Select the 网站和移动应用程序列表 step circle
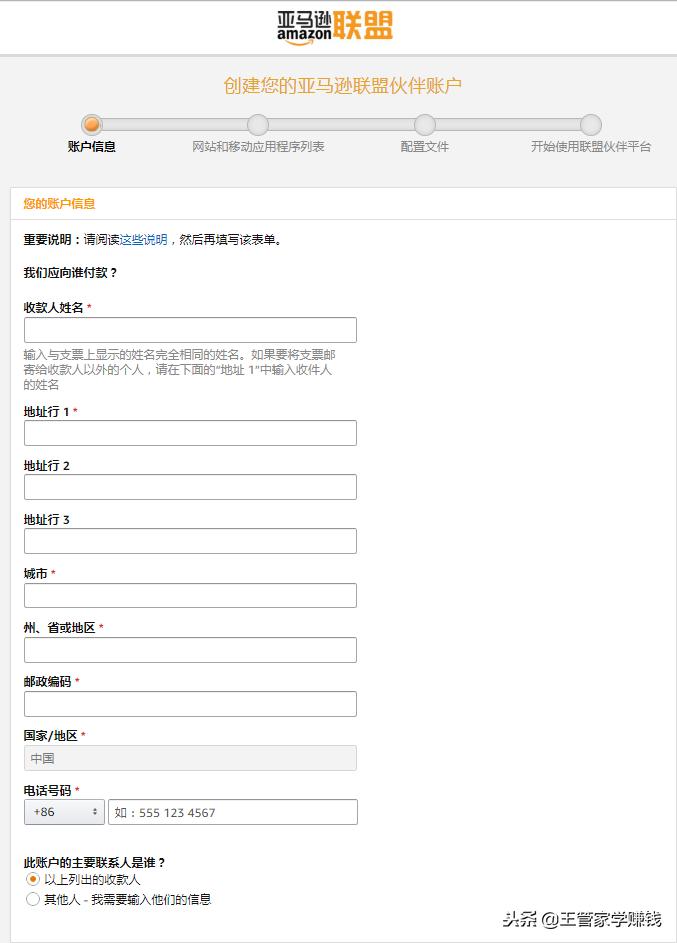The image size is (677, 943). (x=258, y=124)
